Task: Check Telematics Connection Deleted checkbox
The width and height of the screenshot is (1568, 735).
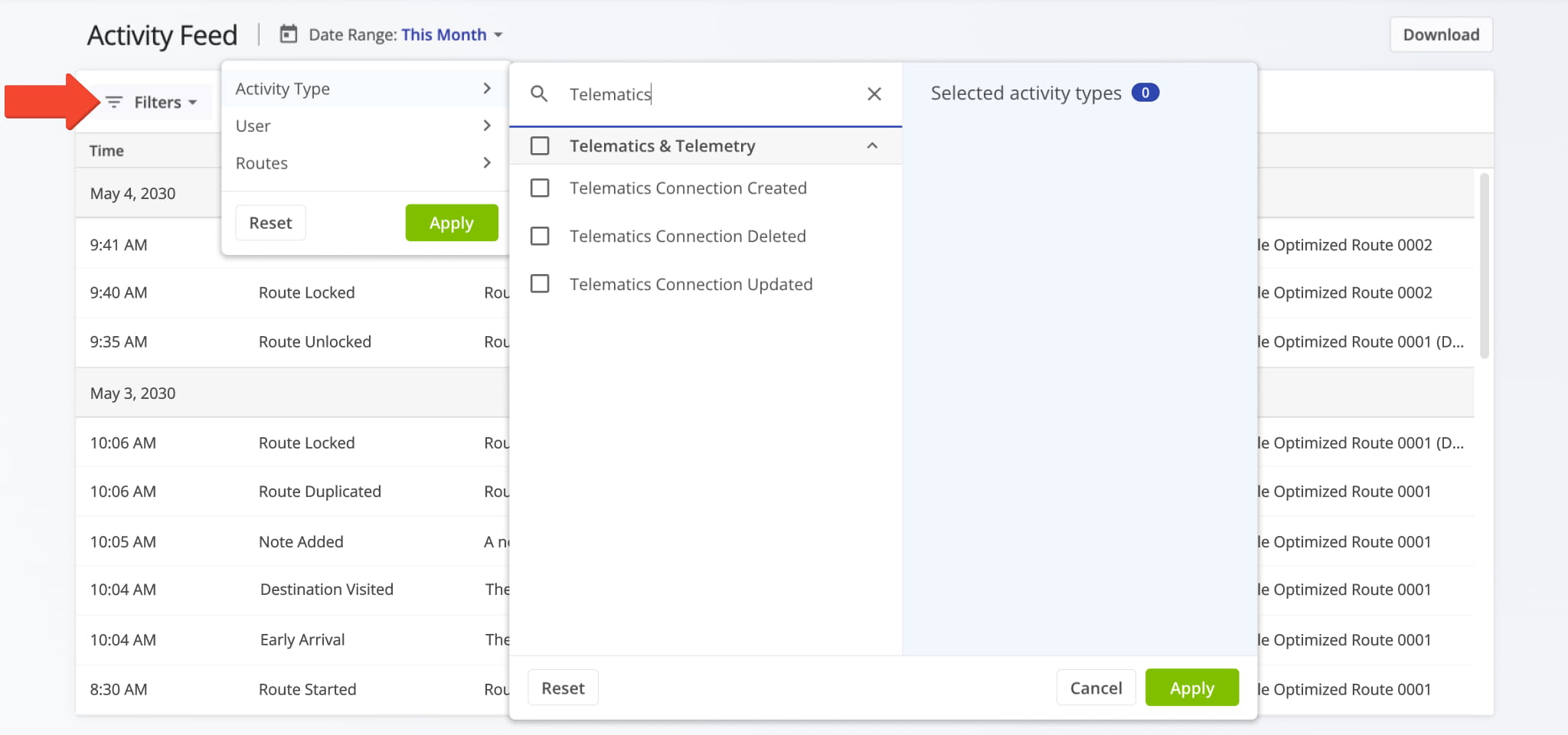Action: 540,236
